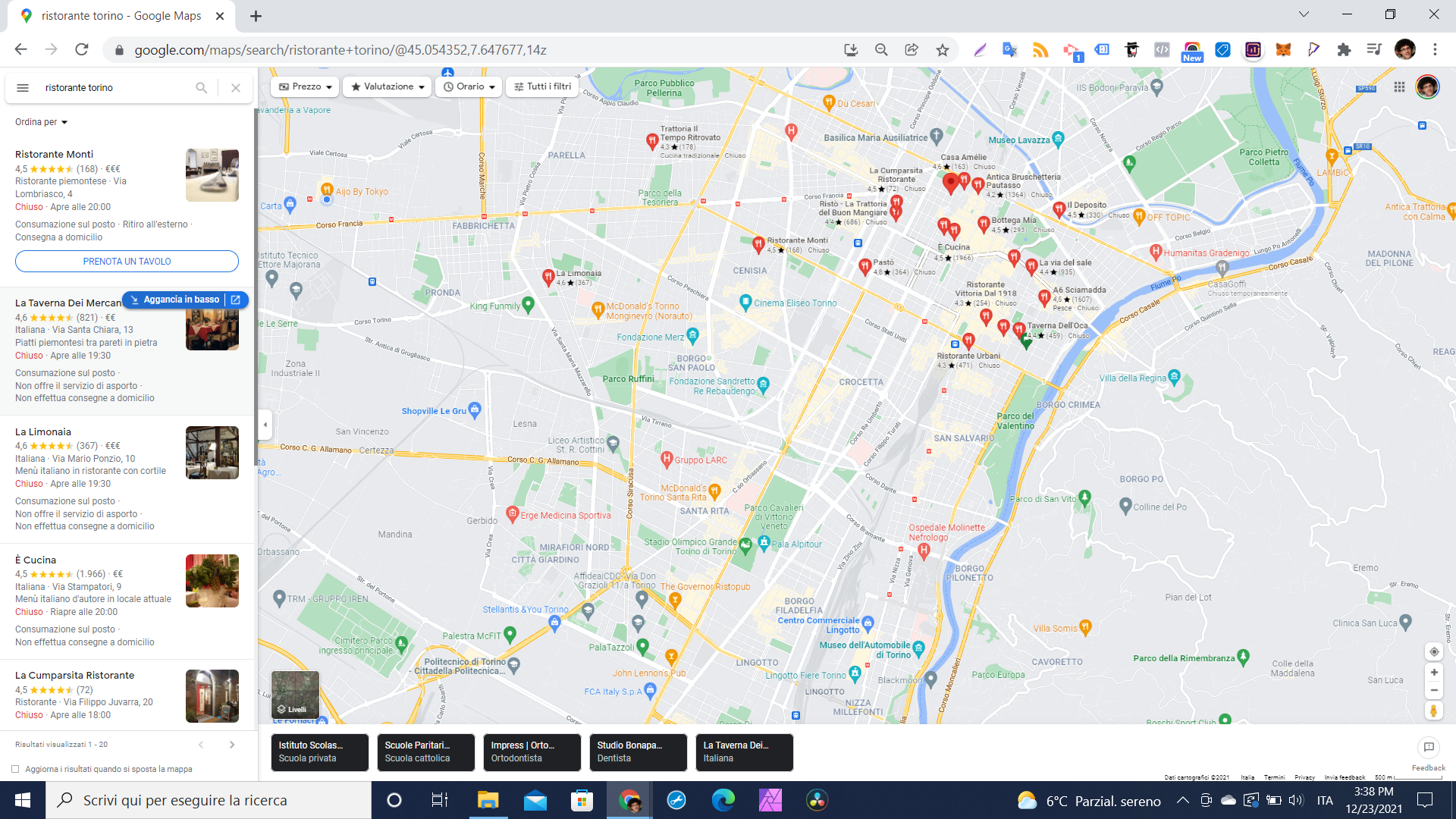
Task: Open the pop-out icon next to Aggancia in basso
Action: pyautogui.click(x=236, y=300)
